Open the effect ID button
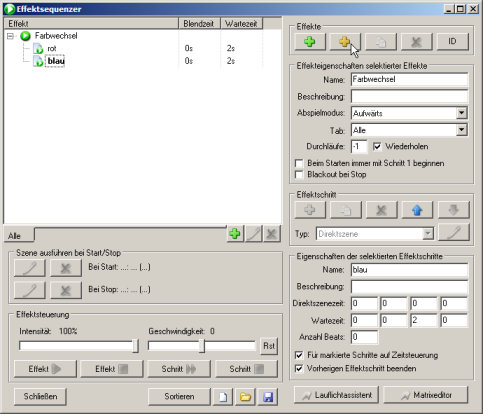This screenshot has width=483, height=414. tap(452, 42)
